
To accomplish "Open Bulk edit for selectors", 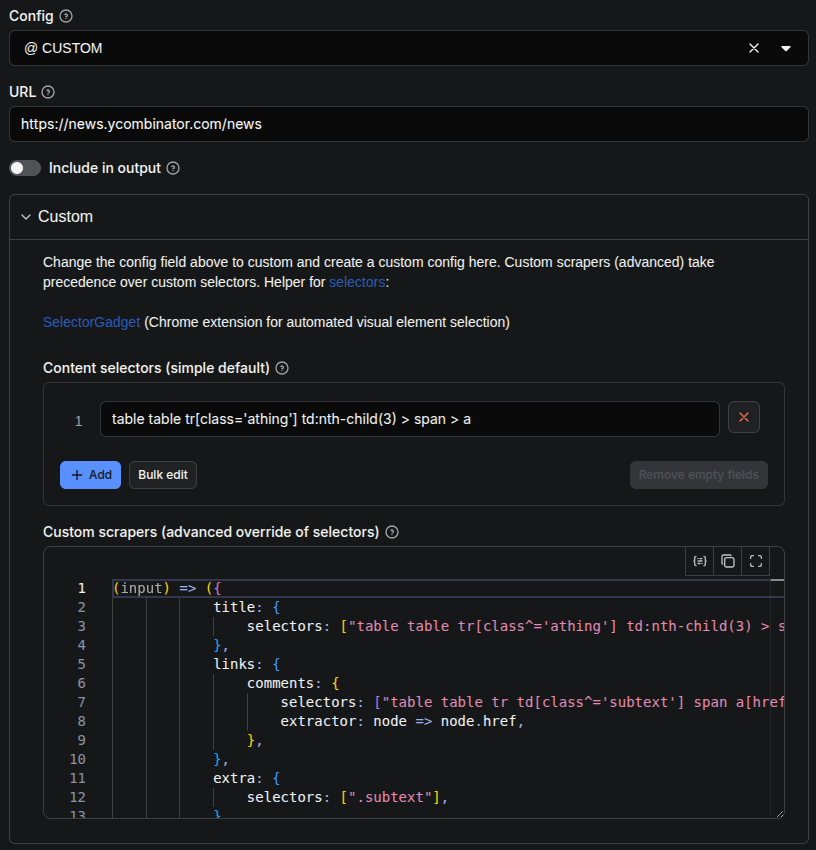I will 163,475.
